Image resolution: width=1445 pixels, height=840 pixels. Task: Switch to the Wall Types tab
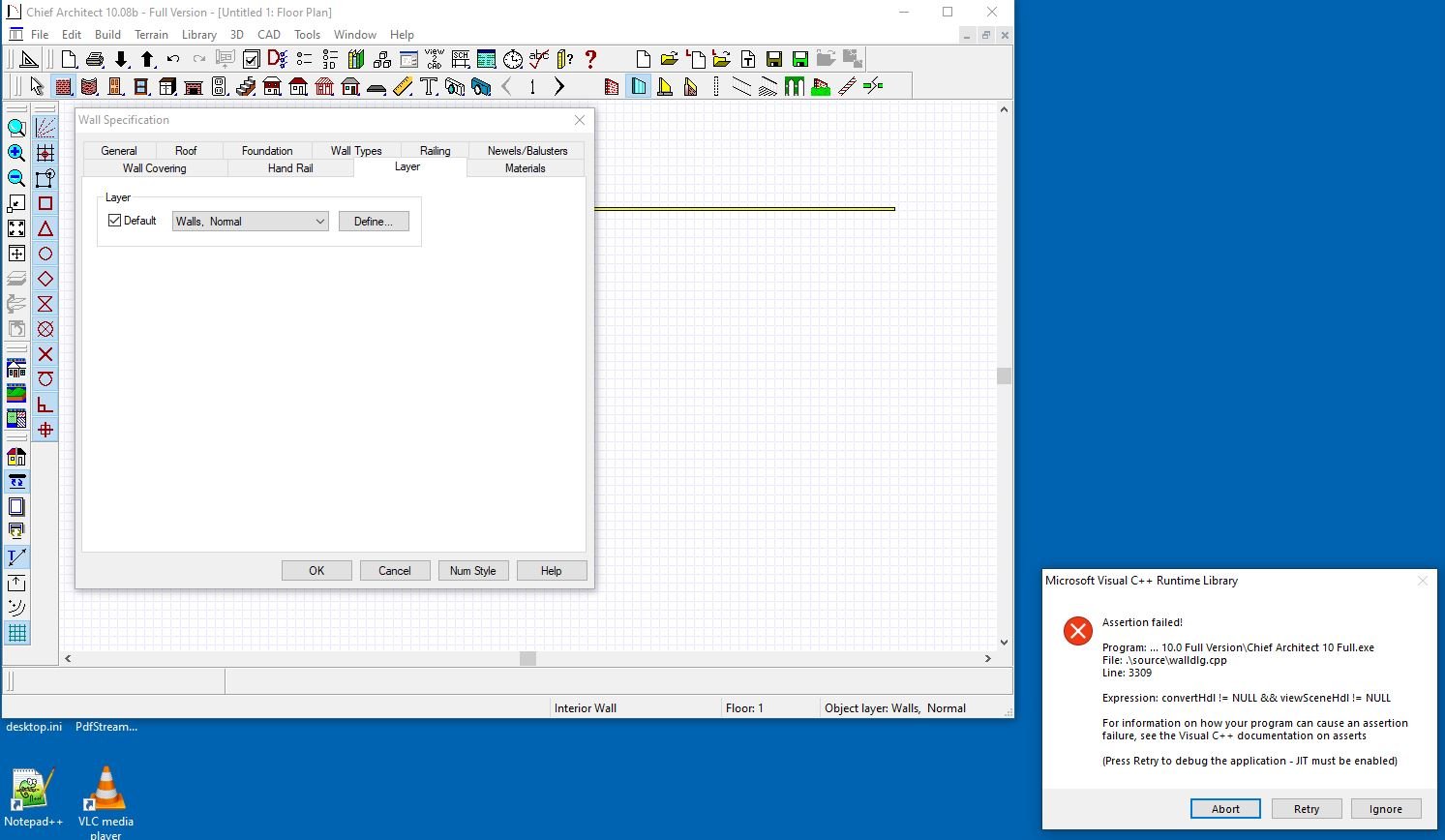coord(356,151)
